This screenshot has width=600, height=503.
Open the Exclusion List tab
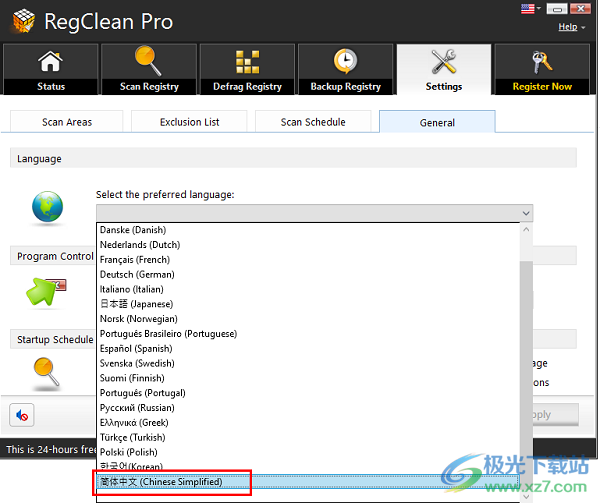(189, 122)
